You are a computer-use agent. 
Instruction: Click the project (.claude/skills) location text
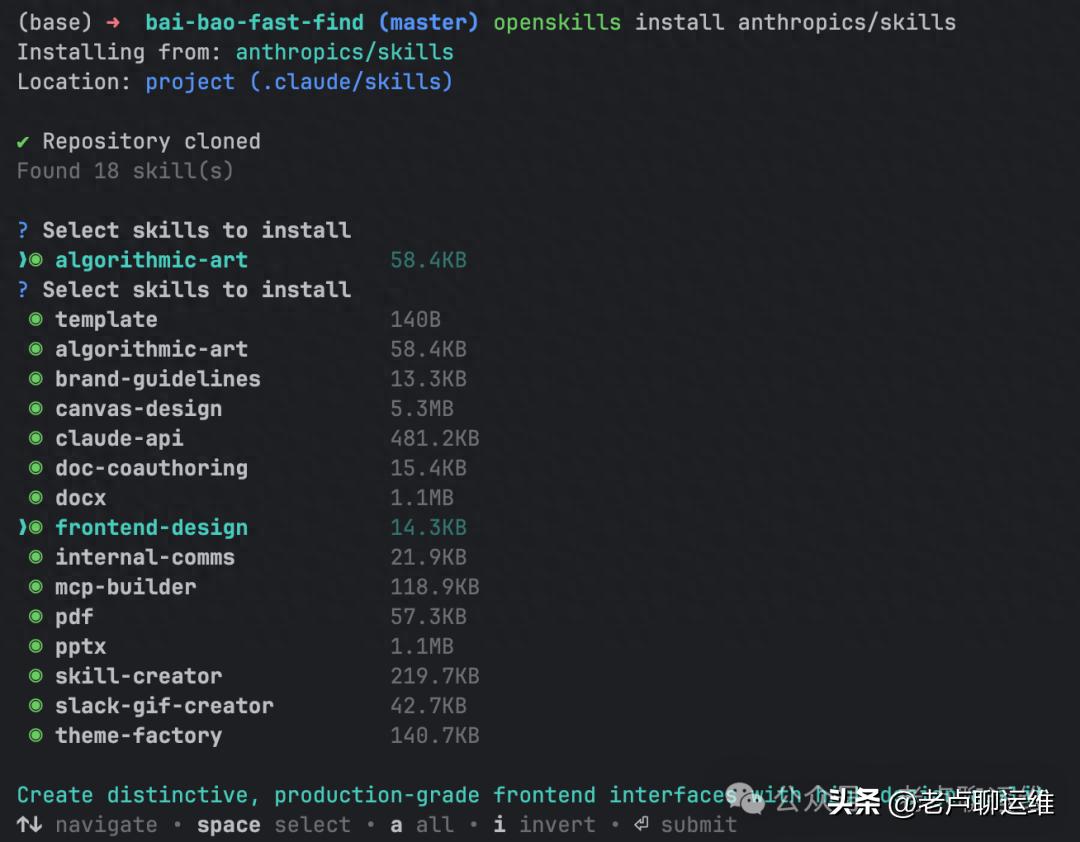[x=299, y=82]
